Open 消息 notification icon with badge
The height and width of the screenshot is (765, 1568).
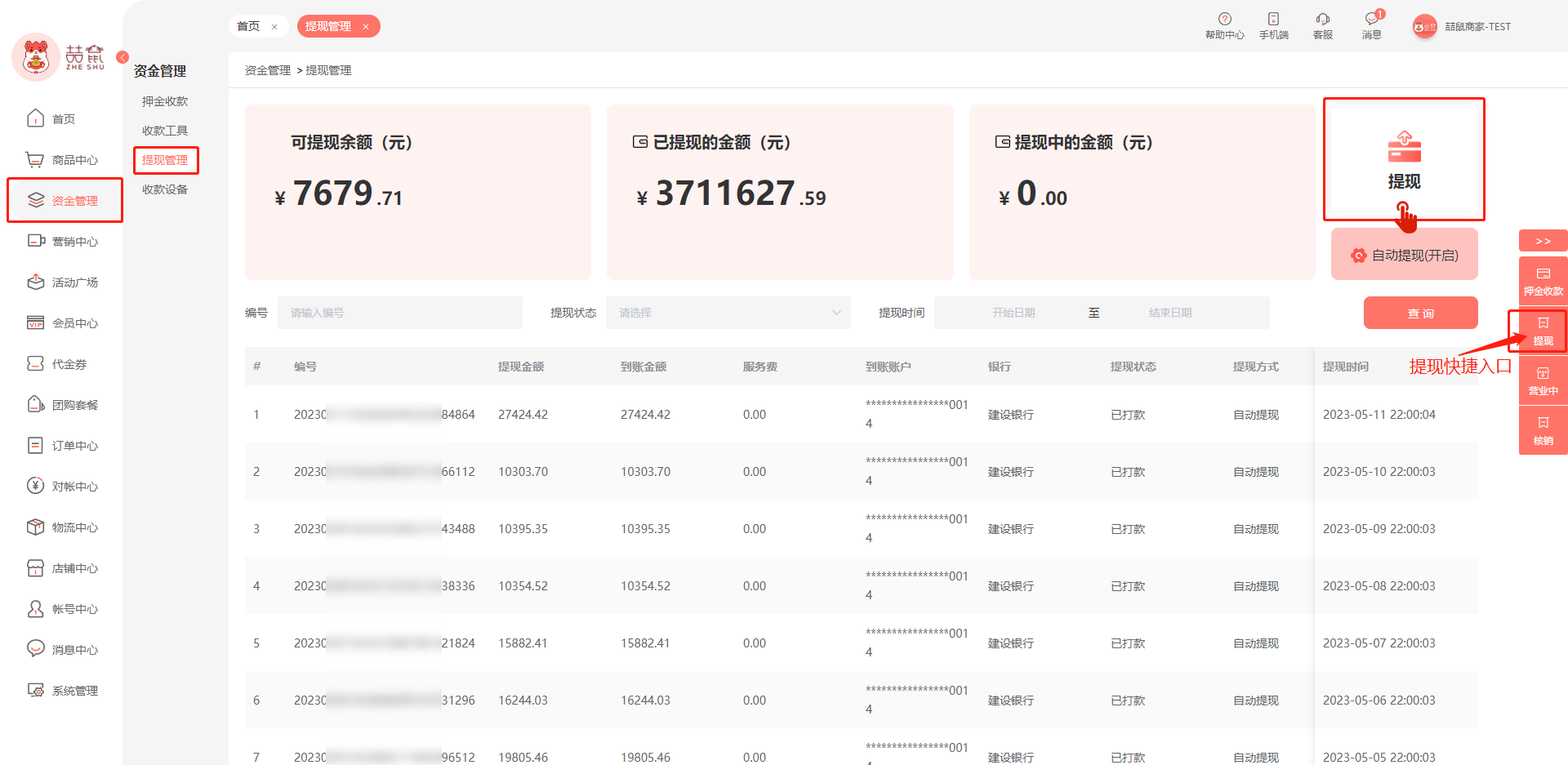[x=1372, y=19]
